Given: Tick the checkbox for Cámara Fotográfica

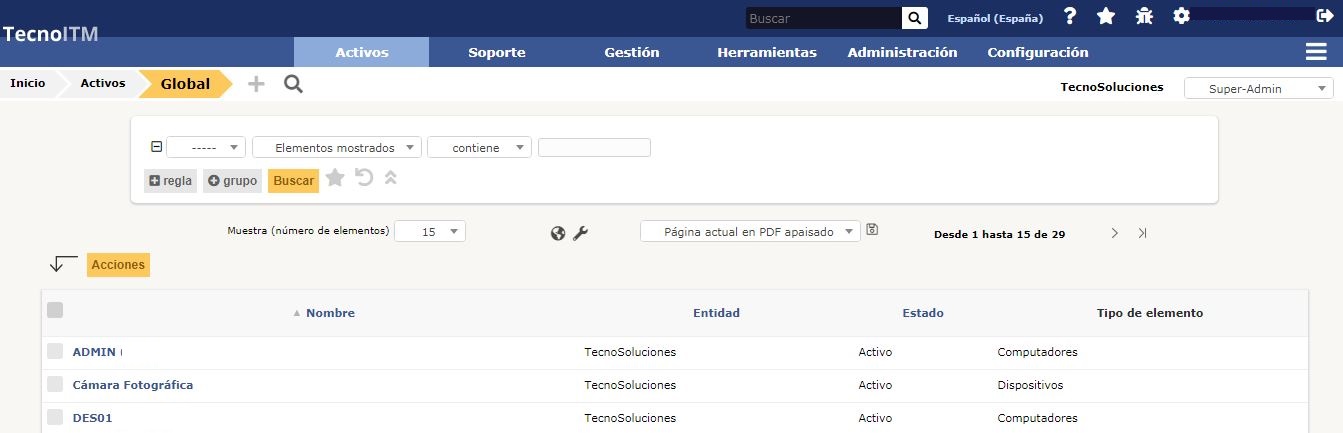Looking at the screenshot, I should pyautogui.click(x=55, y=385).
